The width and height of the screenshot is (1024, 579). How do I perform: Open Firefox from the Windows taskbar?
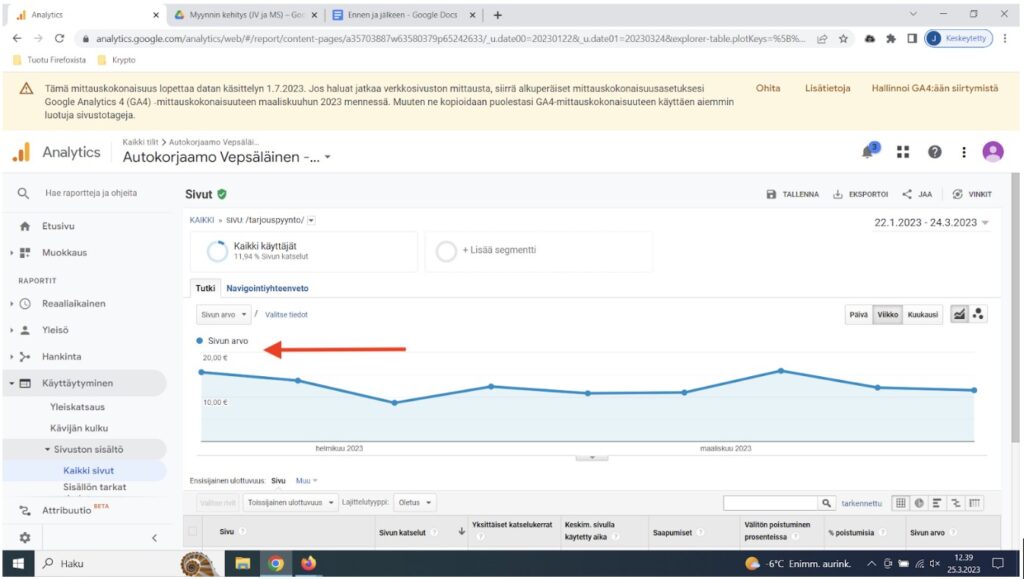pos(308,563)
